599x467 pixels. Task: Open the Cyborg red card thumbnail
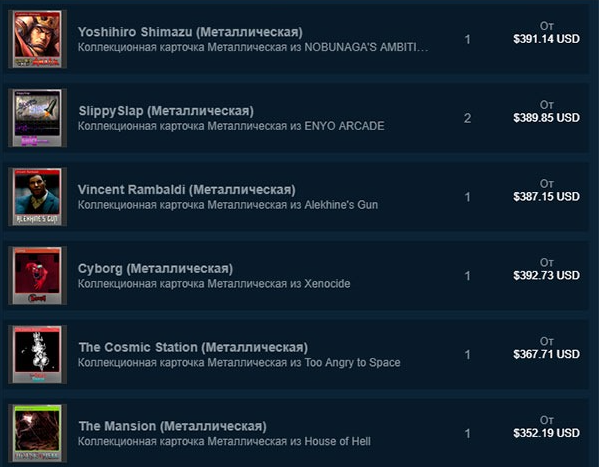[x=37, y=276]
